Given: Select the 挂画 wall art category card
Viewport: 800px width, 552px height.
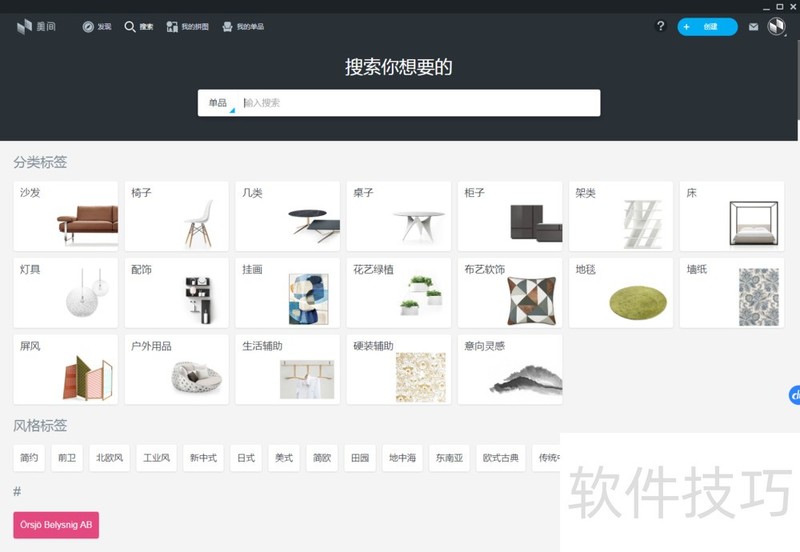Looking at the screenshot, I should click(x=287, y=293).
